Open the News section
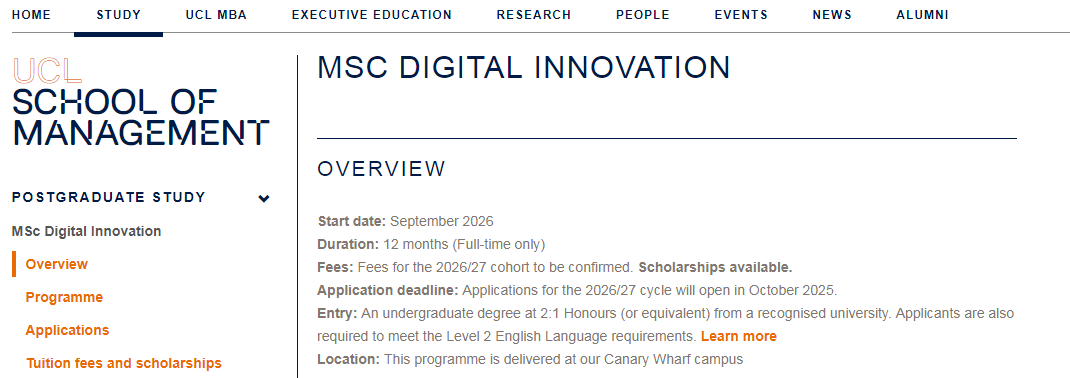Image resolution: width=1070 pixels, height=378 pixels. click(832, 15)
